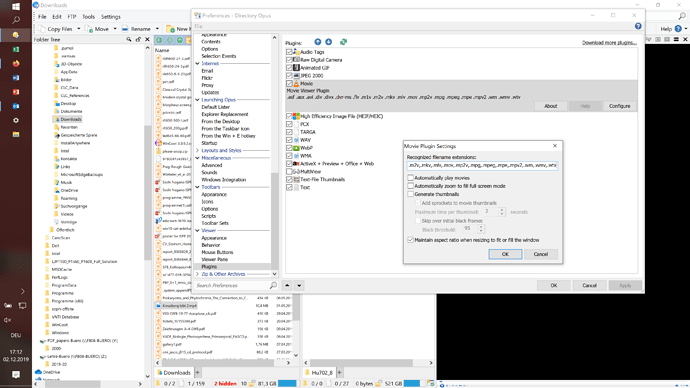Move selected plugin up with blue arrow
Screen dimensions: 690x388
[x=318, y=42]
